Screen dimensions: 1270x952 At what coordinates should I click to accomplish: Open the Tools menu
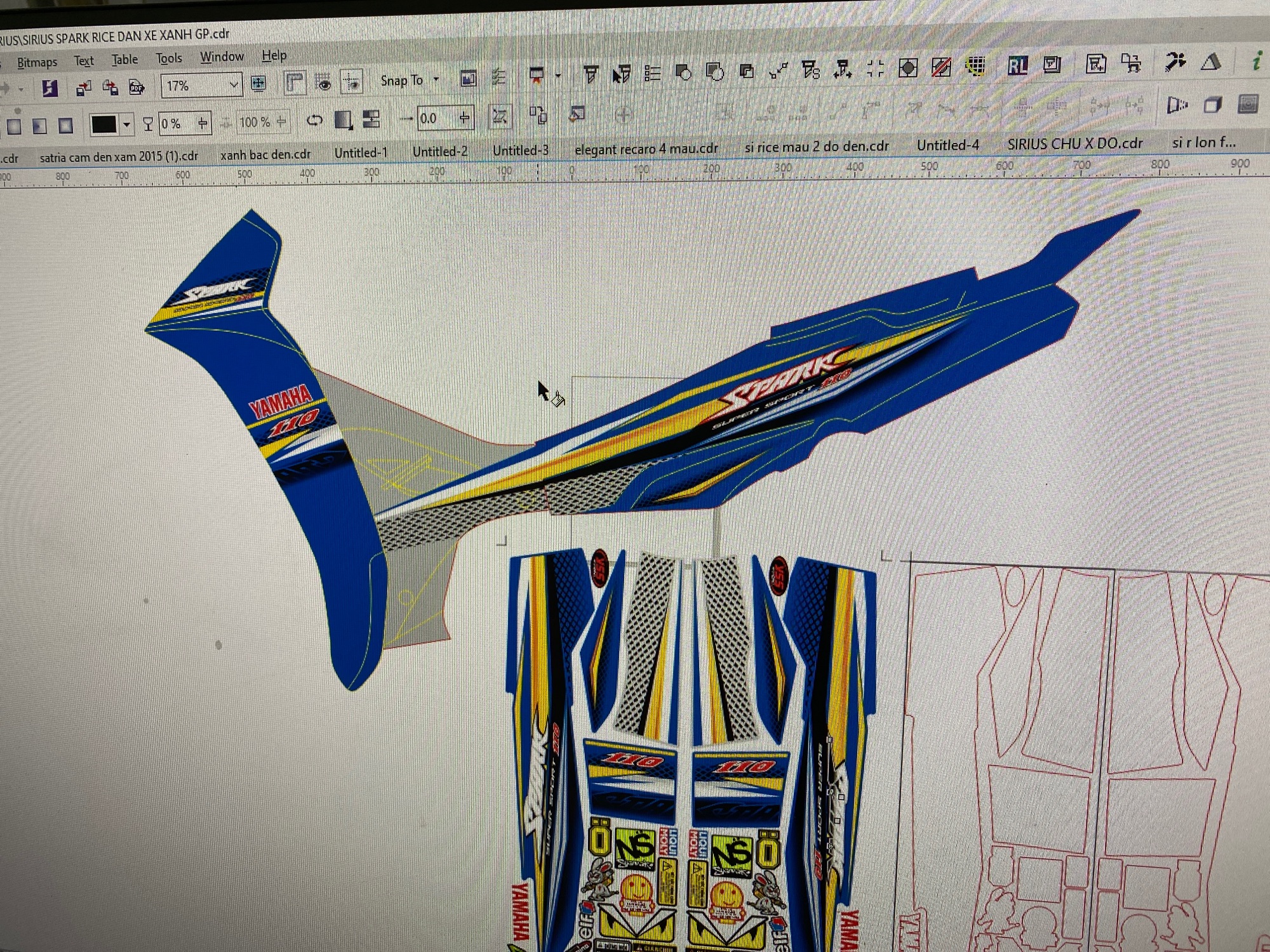point(169,58)
